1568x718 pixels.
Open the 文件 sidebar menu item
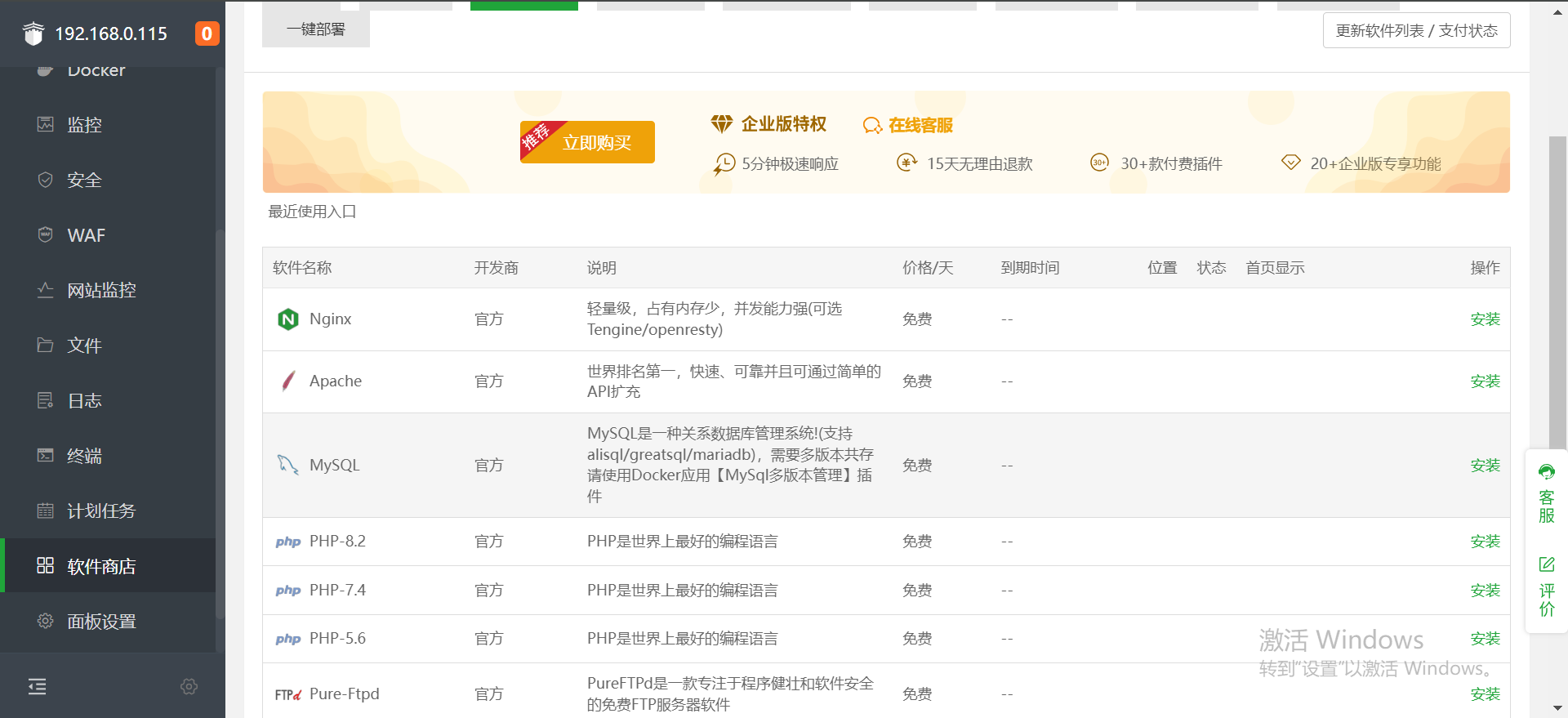pyautogui.click(x=108, y=345)
